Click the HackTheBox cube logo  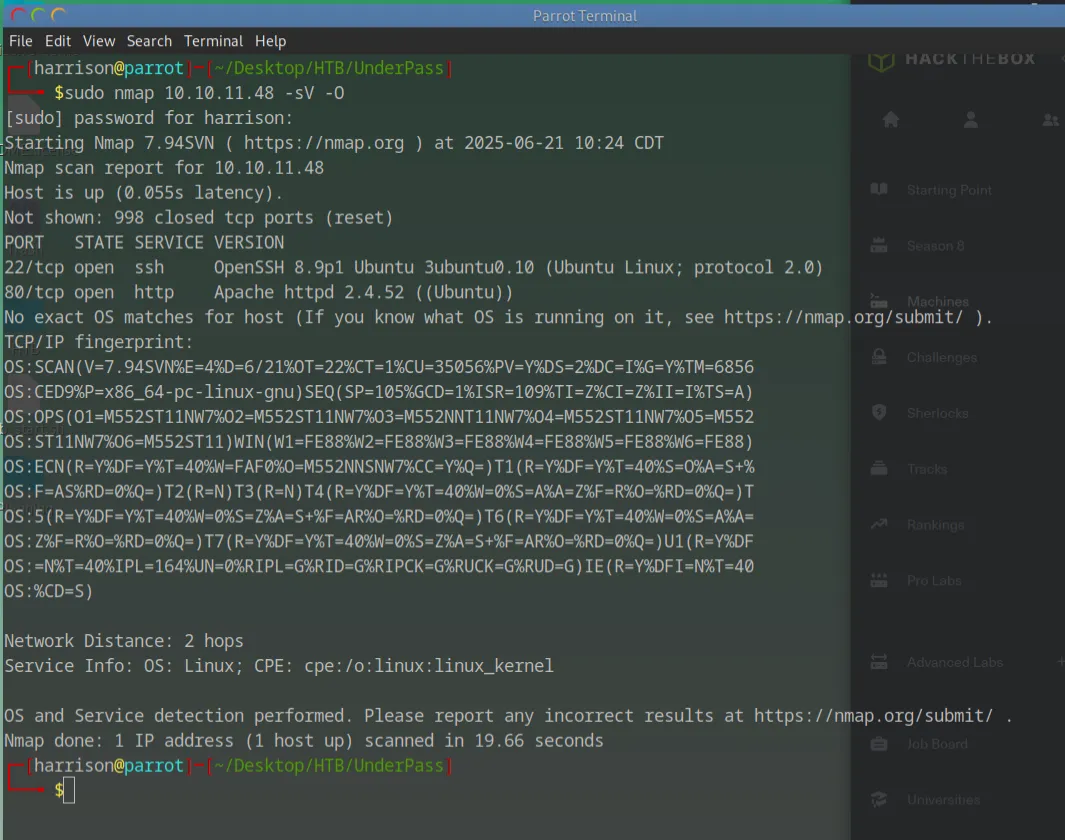880,60
